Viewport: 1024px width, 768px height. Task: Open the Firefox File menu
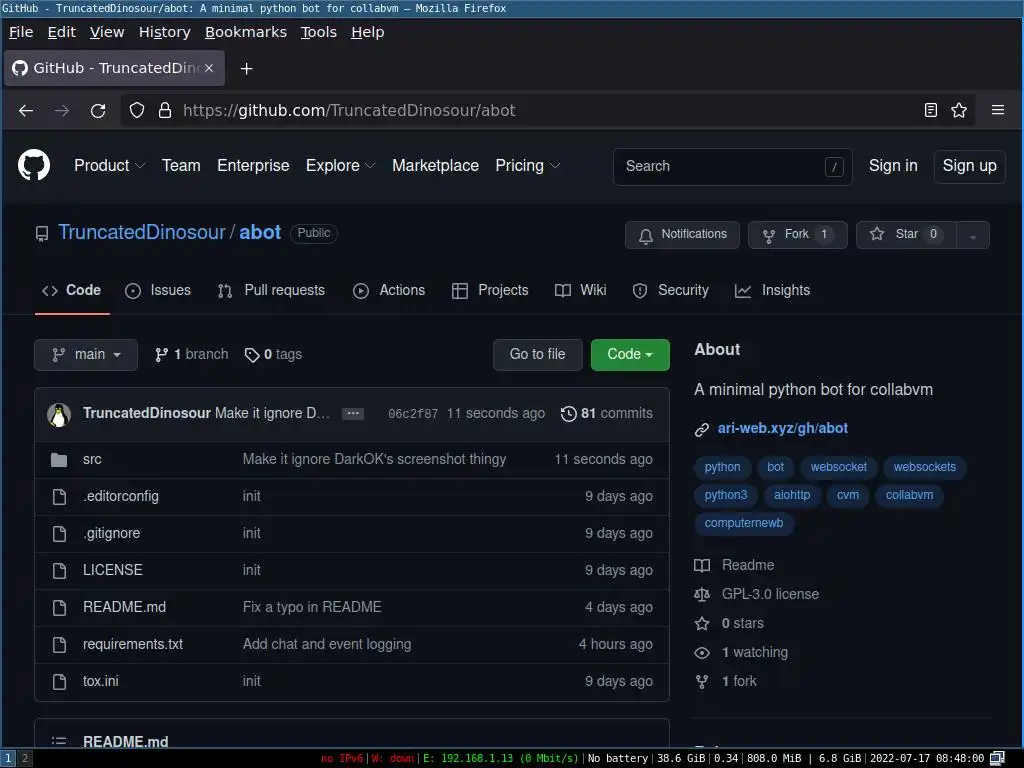[21, 32]
